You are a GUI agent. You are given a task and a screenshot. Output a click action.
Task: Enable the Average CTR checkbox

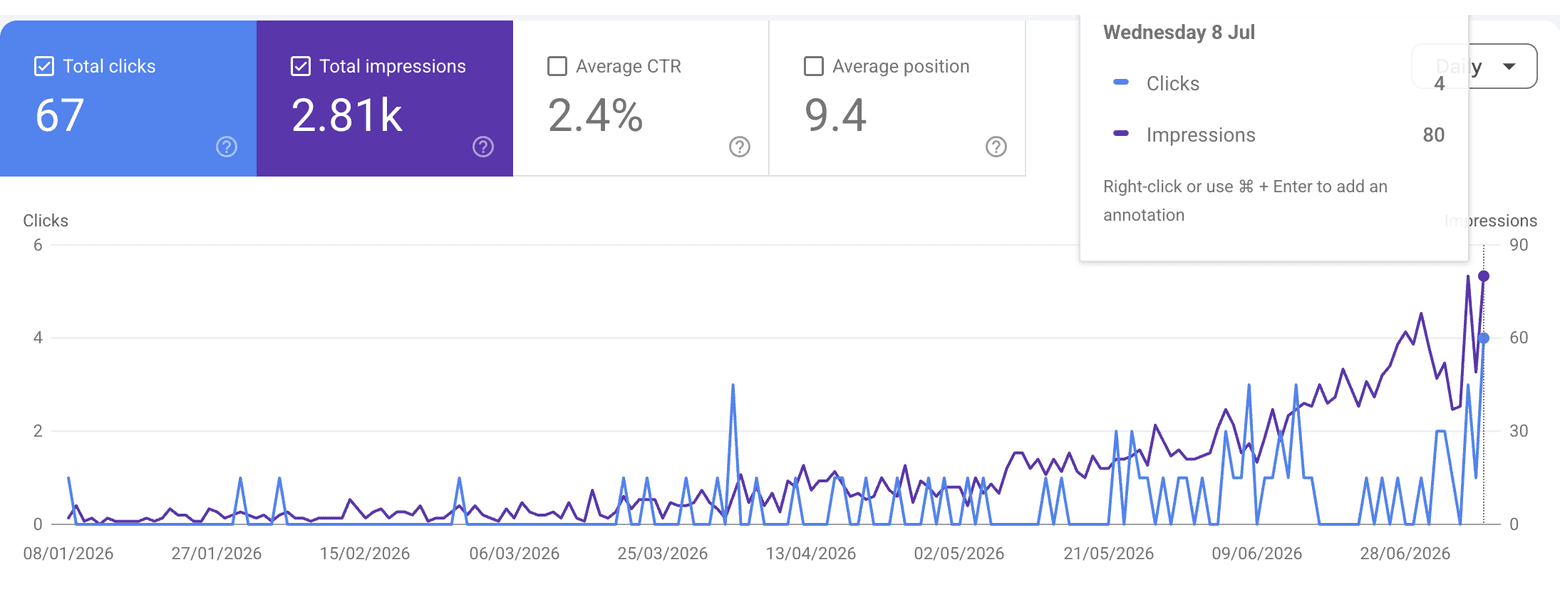click(557, 67)
